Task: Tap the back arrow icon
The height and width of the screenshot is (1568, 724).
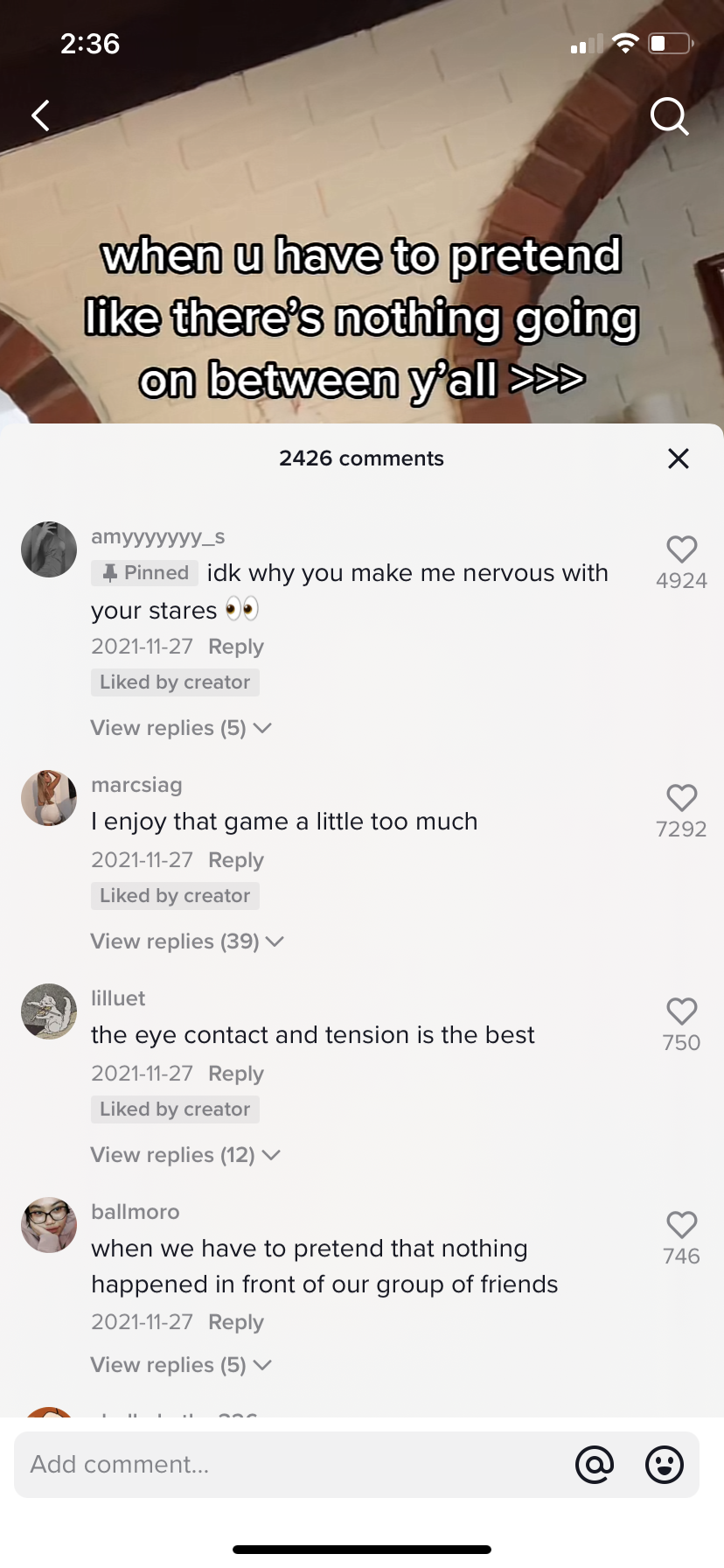Action: tap(40, 115)
